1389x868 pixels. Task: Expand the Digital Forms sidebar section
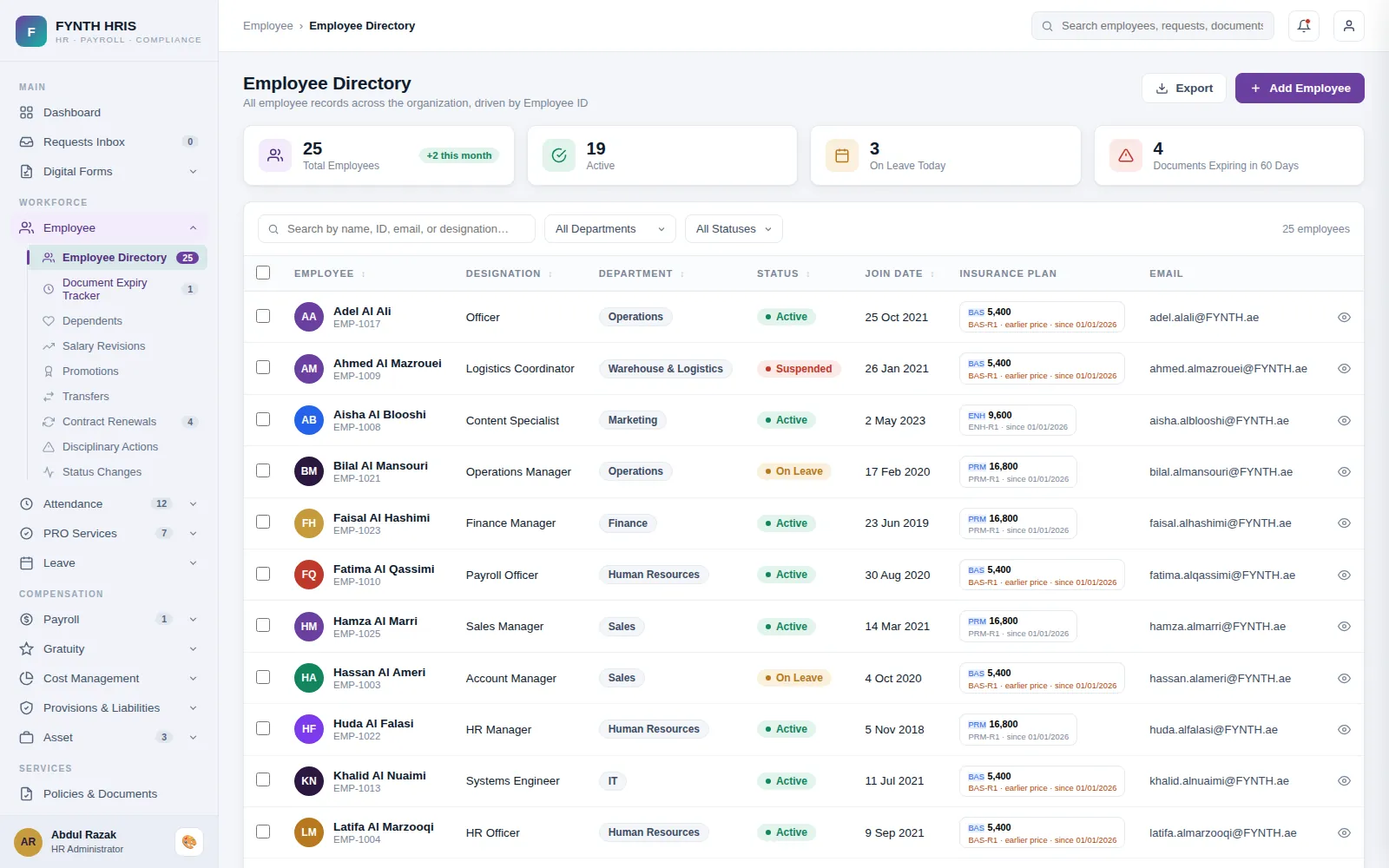point(110,172)
